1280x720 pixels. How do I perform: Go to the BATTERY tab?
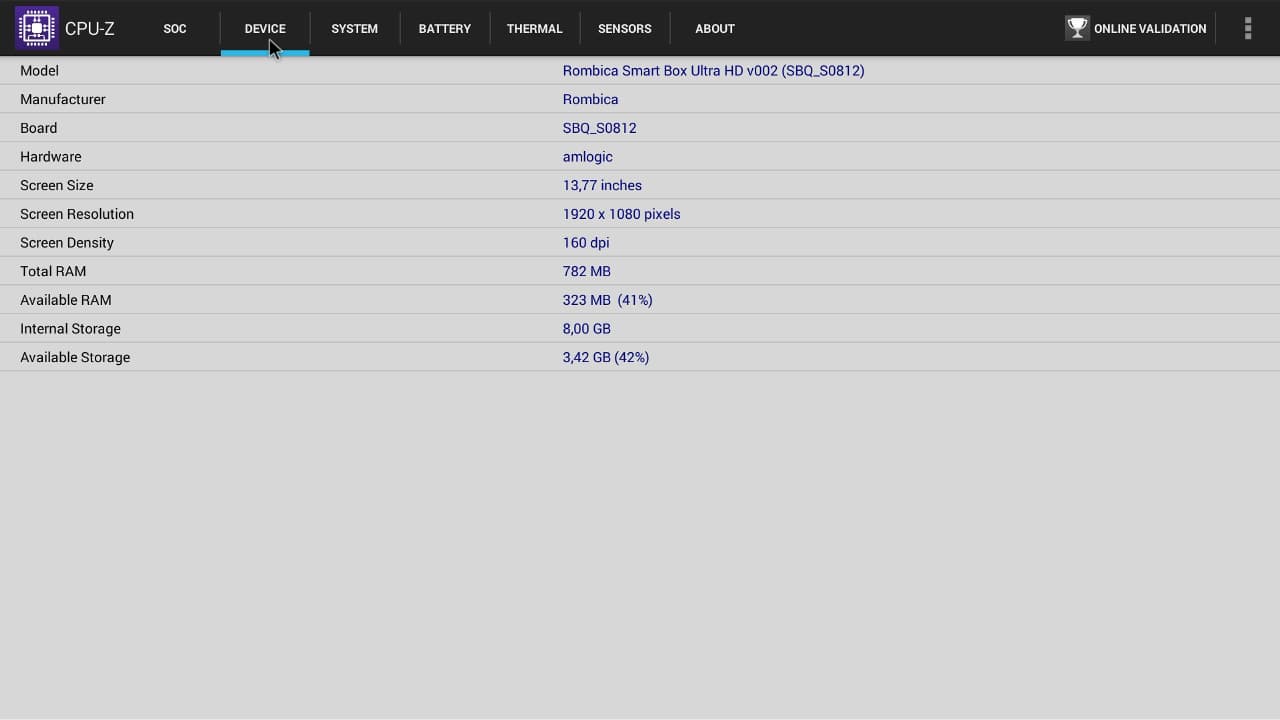tap(445, 29)
